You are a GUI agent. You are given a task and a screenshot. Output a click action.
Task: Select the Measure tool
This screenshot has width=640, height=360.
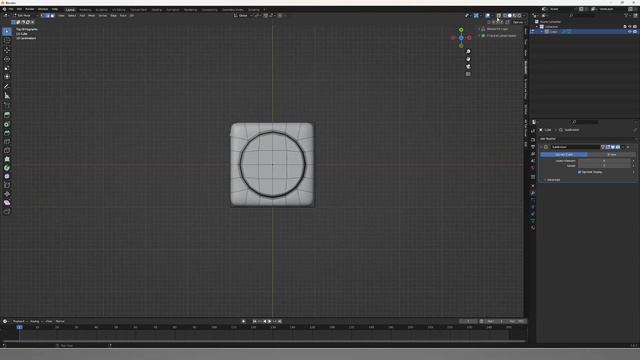tap(7, 96)
